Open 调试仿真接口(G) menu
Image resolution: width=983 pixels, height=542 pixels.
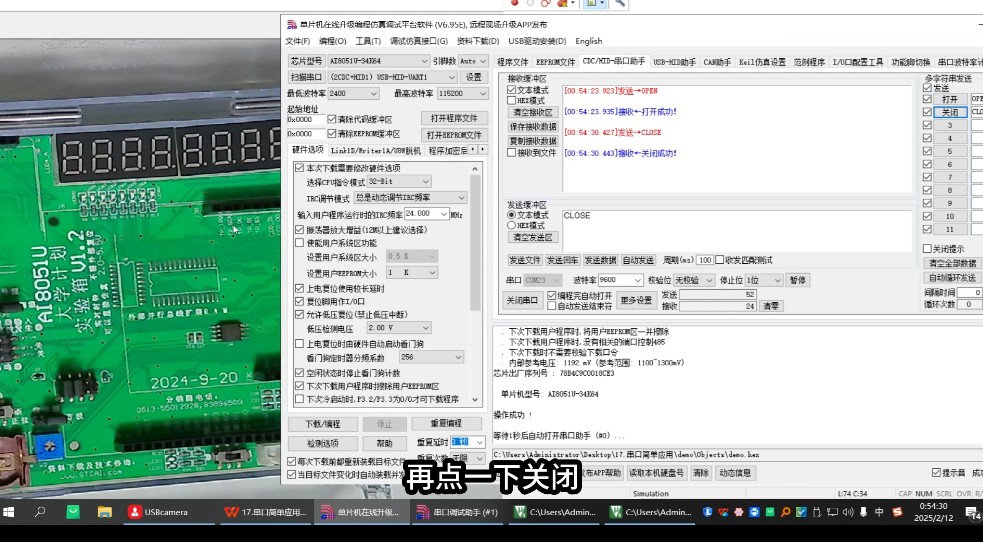tap(419, 41)
